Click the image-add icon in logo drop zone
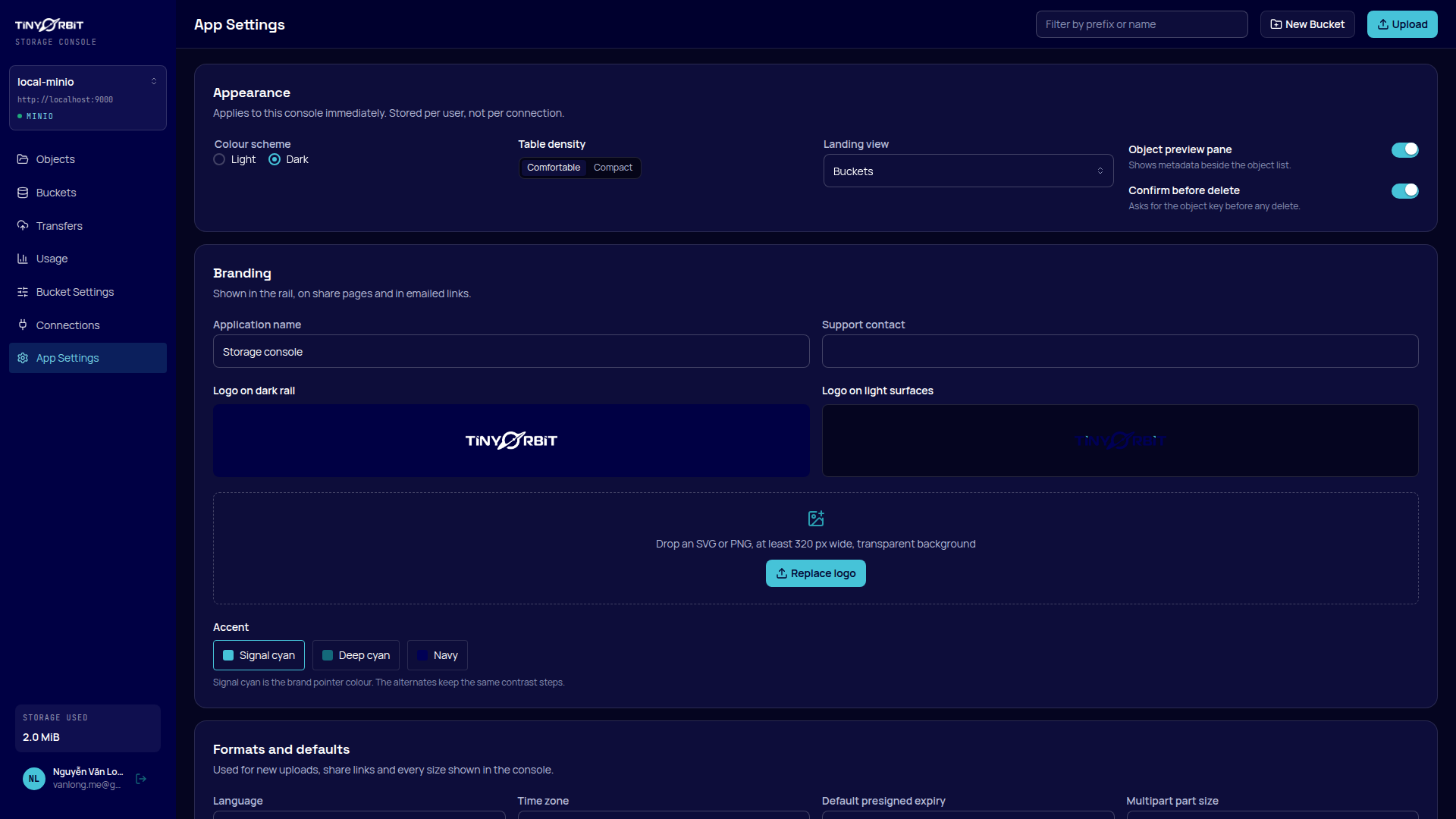Image resolution: width=1456 pixels, height=819 pixels. tap(816, 519)
